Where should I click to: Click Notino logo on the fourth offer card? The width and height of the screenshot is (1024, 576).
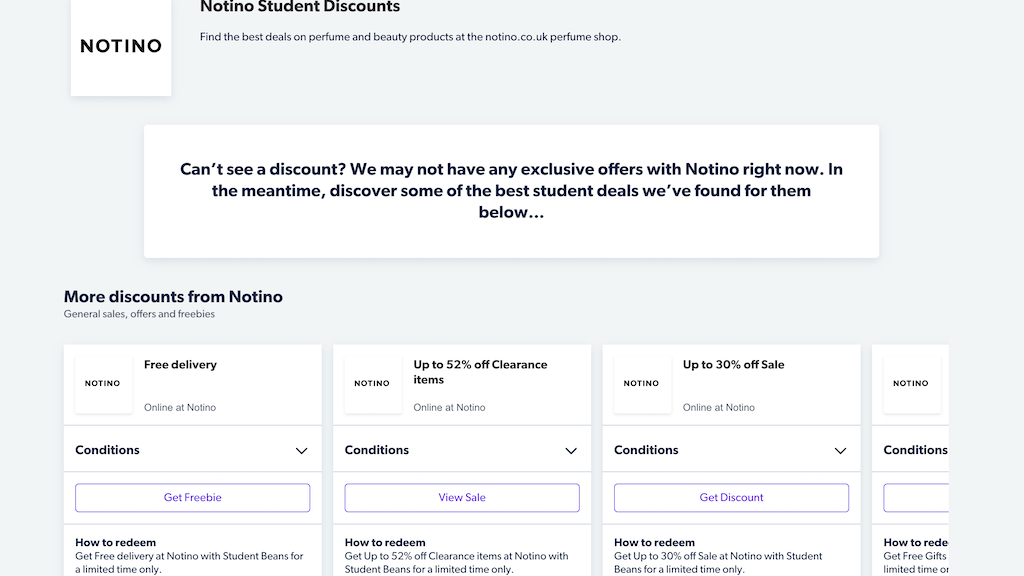click(910, 384)
